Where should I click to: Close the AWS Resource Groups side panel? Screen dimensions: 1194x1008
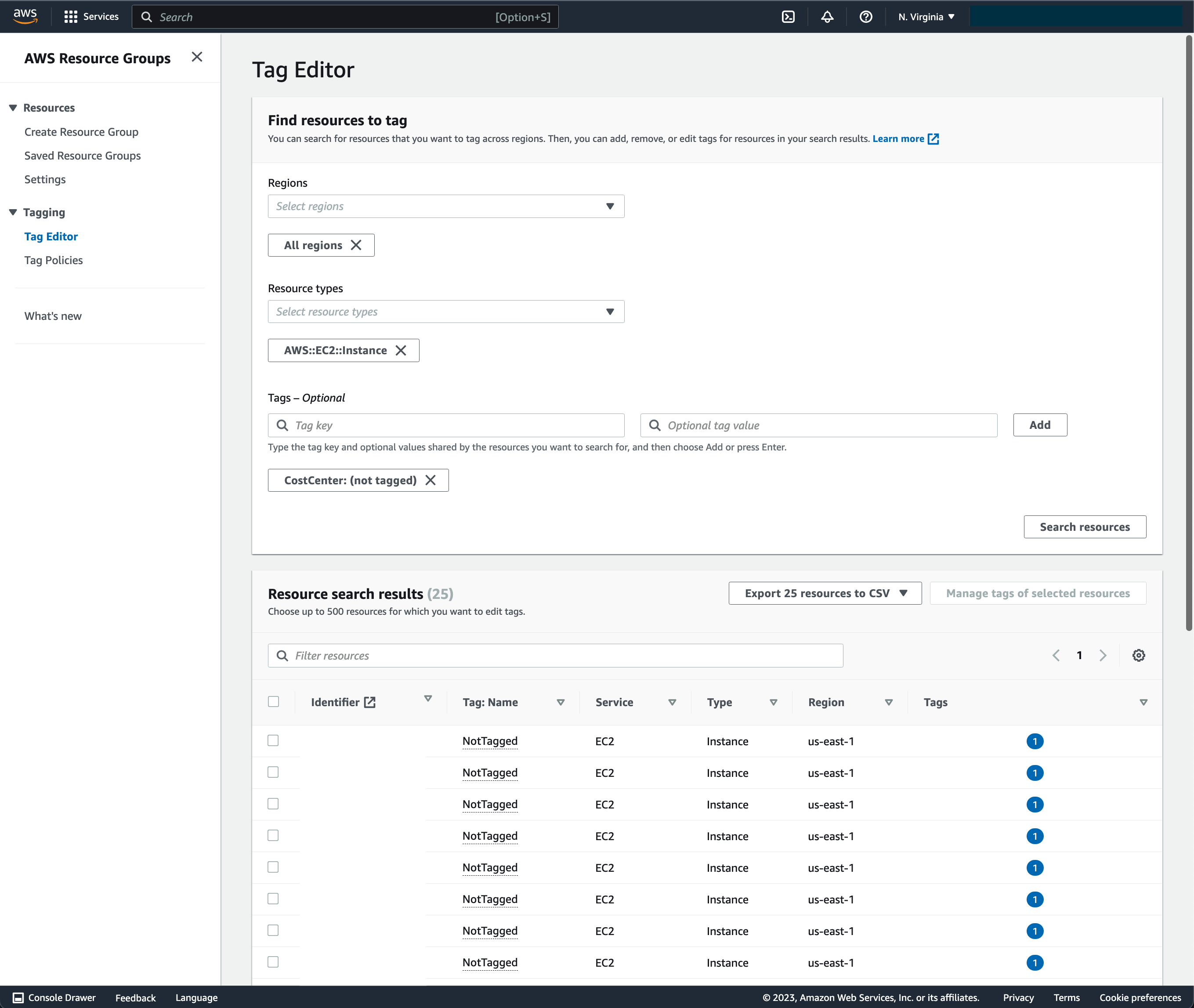coord(197,57)
